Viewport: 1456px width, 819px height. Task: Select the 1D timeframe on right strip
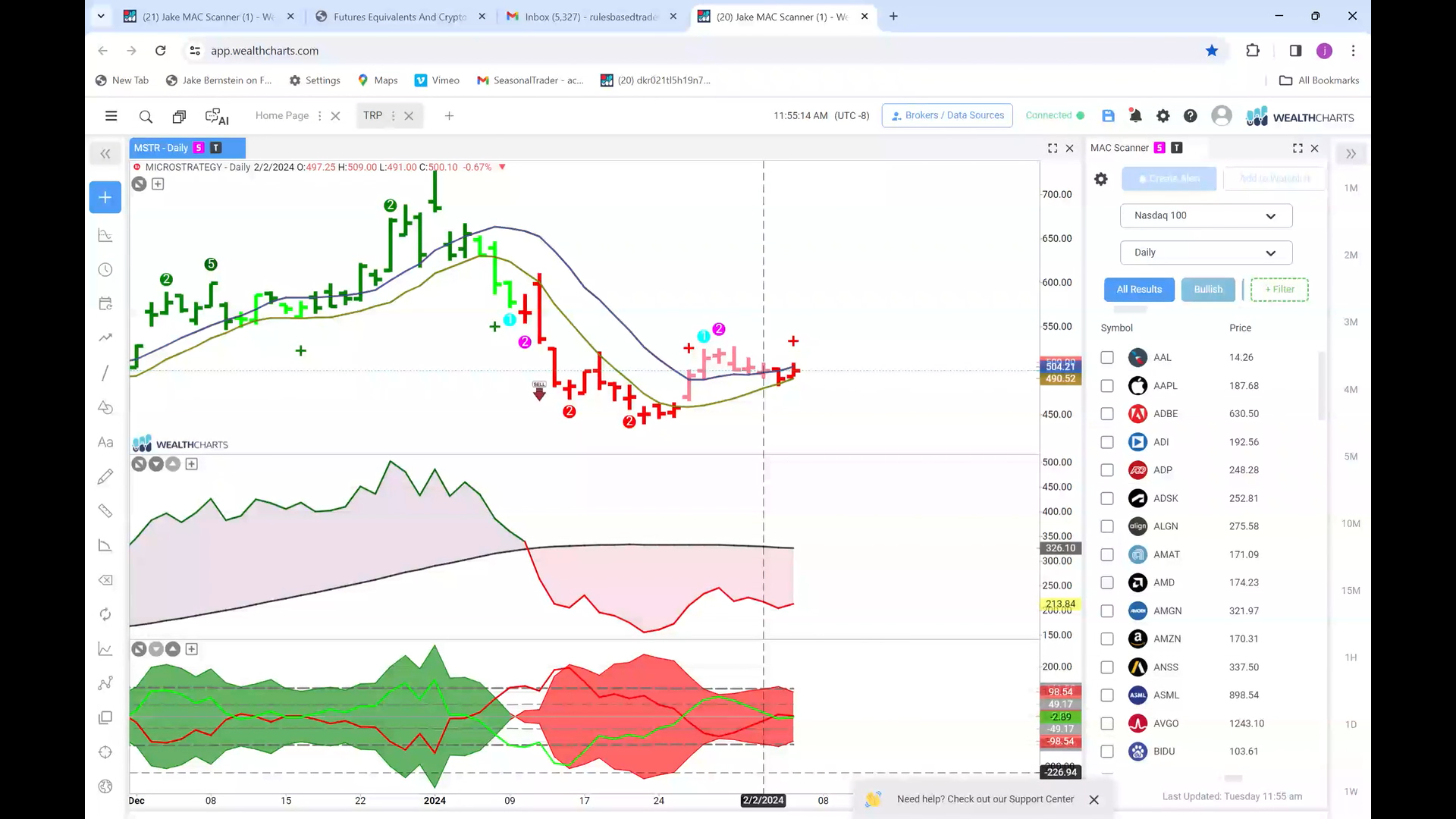coord(1351,724)
